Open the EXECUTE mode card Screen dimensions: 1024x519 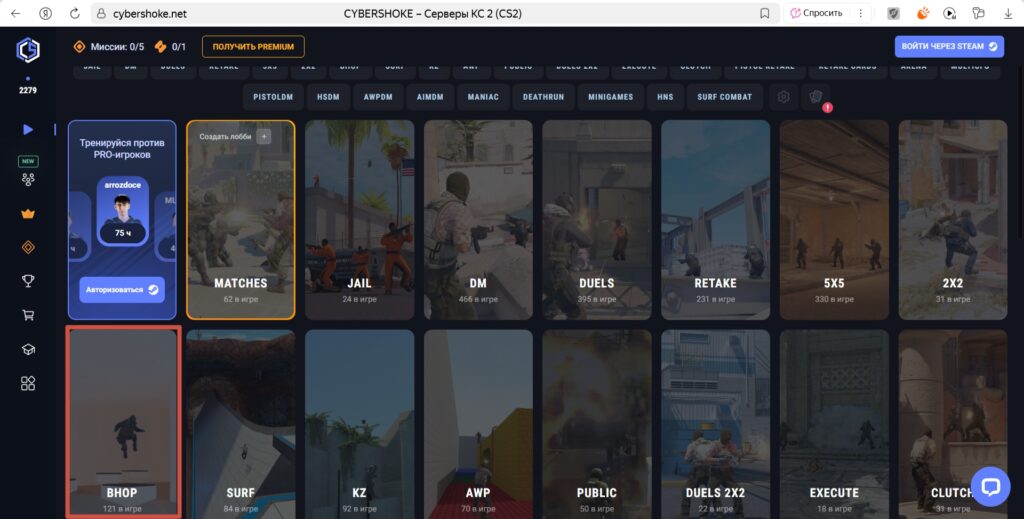[x=834, y=424]
